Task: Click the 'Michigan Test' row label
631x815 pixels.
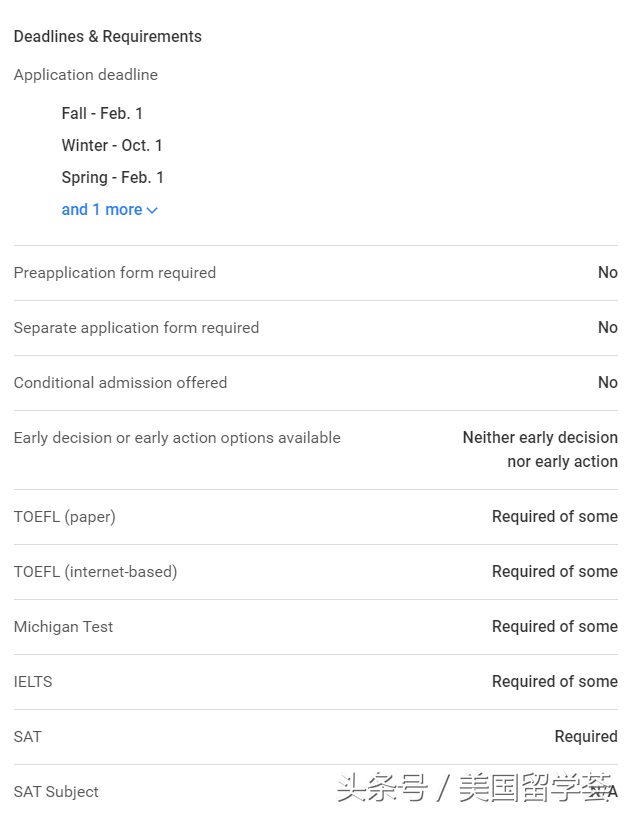Action: pyautogui.click(x=63, y=627)
